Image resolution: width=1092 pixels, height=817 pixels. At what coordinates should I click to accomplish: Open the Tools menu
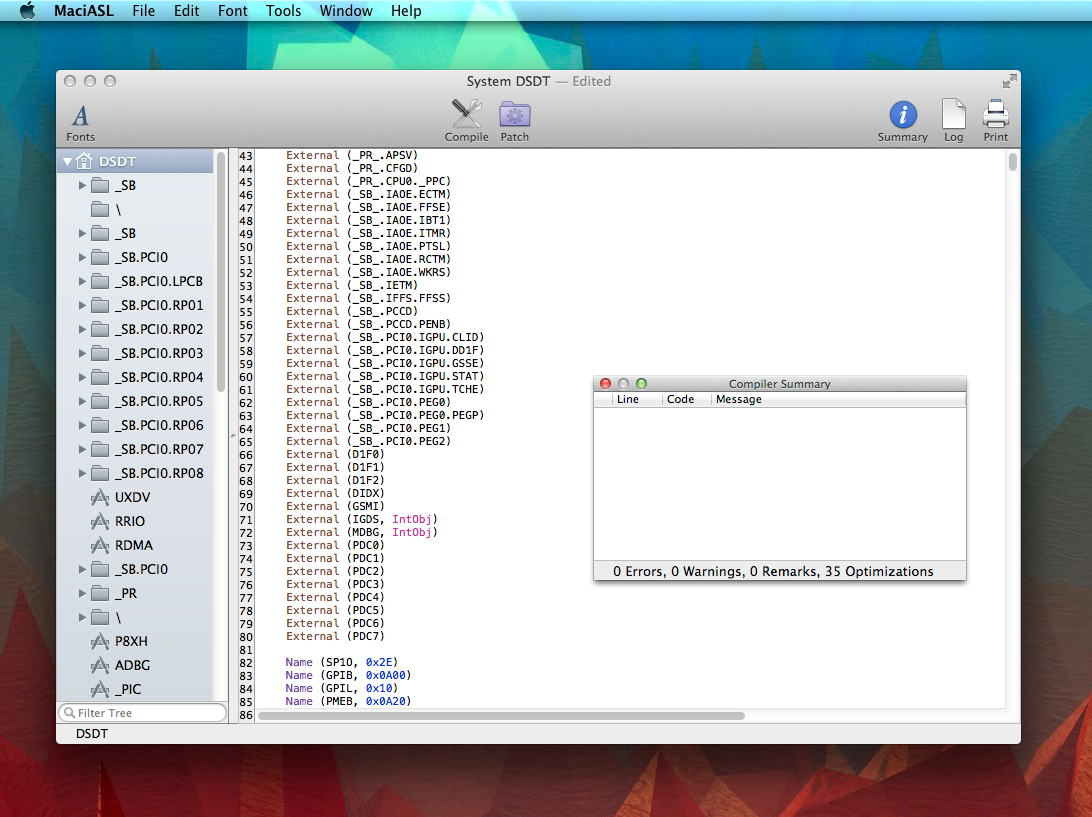pos(283,11)
